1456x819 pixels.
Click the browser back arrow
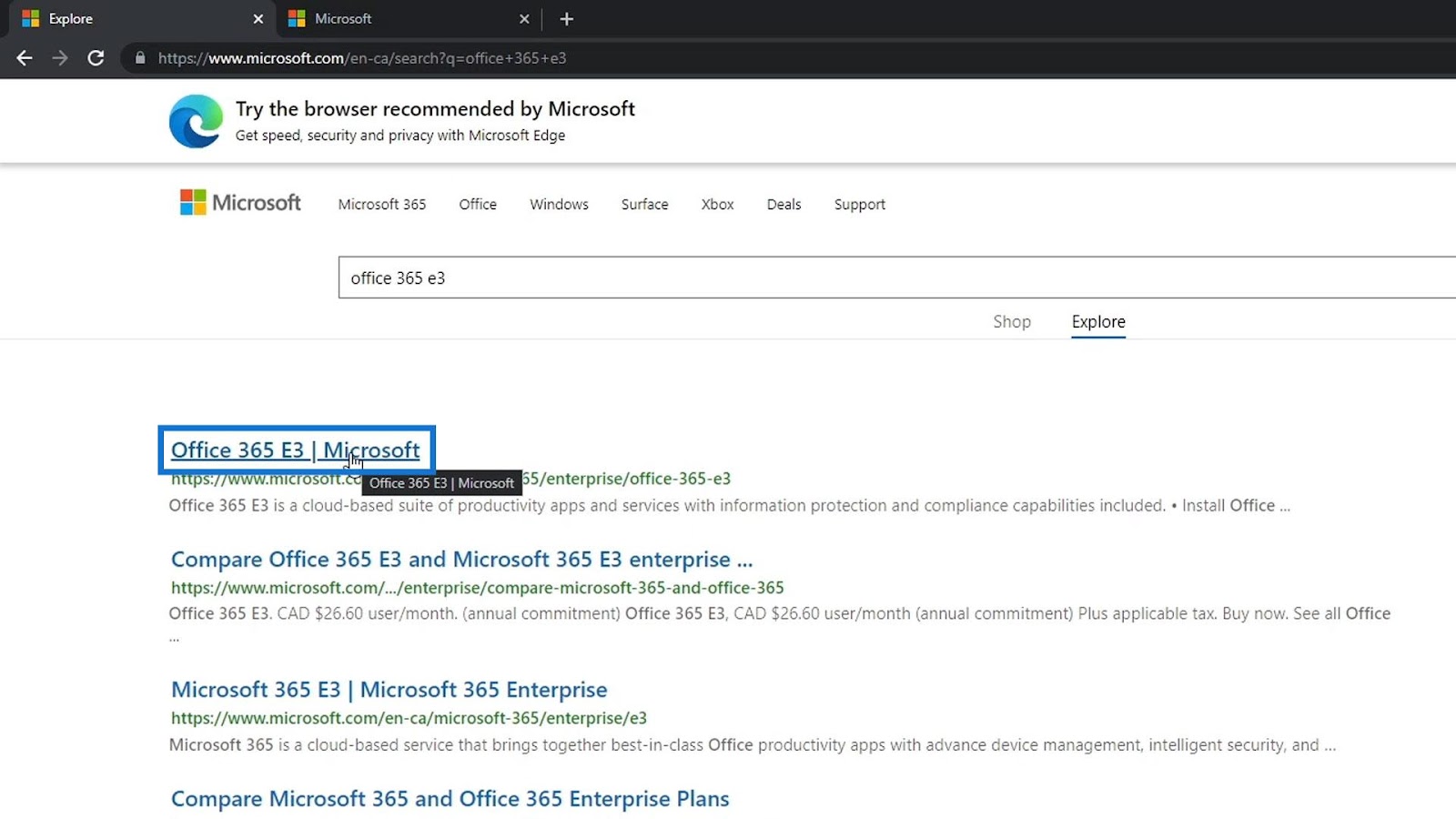pyautogui.click(x=25, y=58)
